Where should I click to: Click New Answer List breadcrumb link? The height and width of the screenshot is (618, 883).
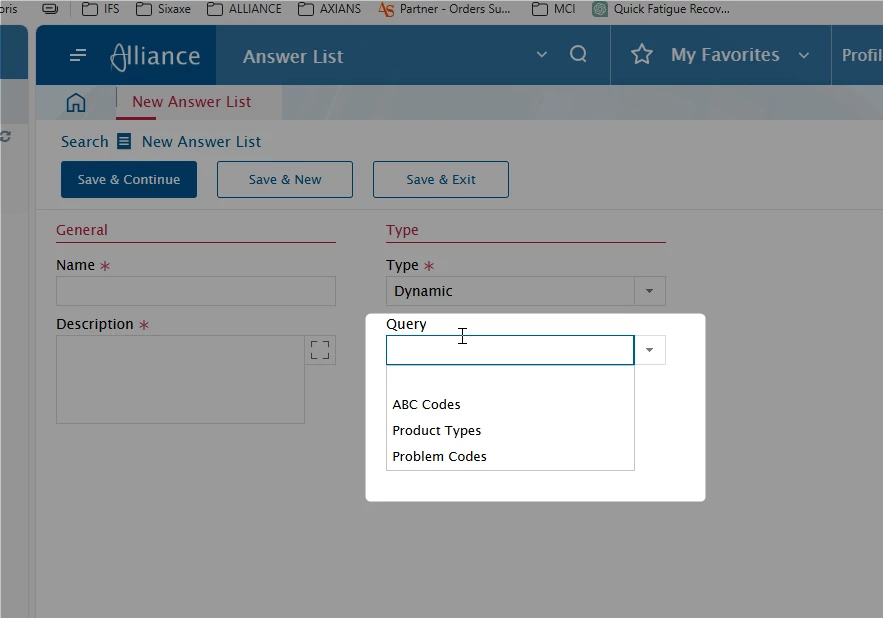pos(201,141)
